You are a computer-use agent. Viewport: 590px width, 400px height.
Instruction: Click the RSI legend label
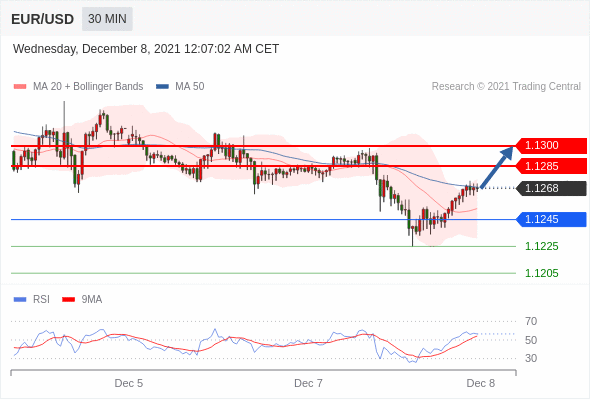(x=41, y=300)
